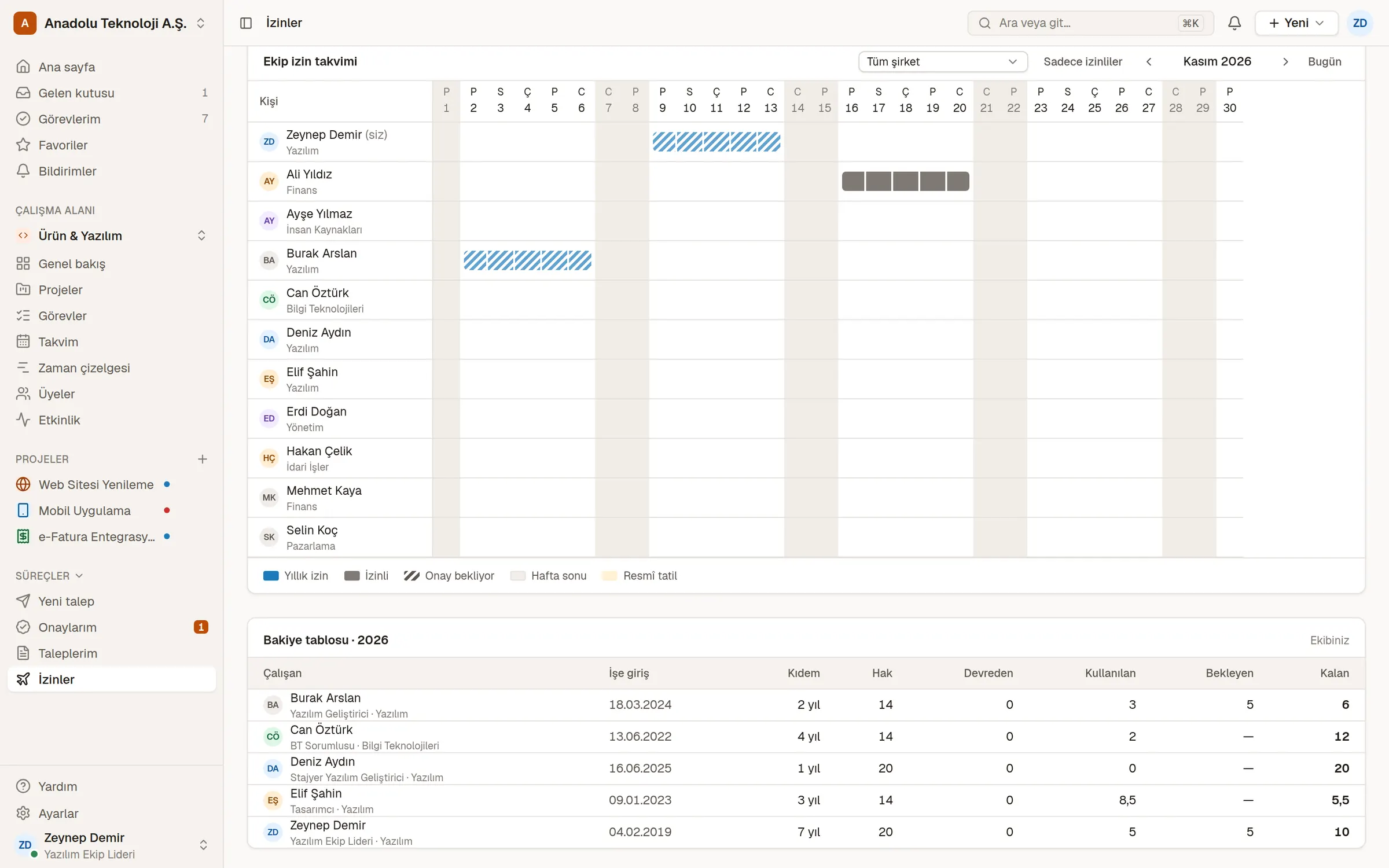
Task: Open Web Sitesi Yenileme project
Action: pos(112,484)
